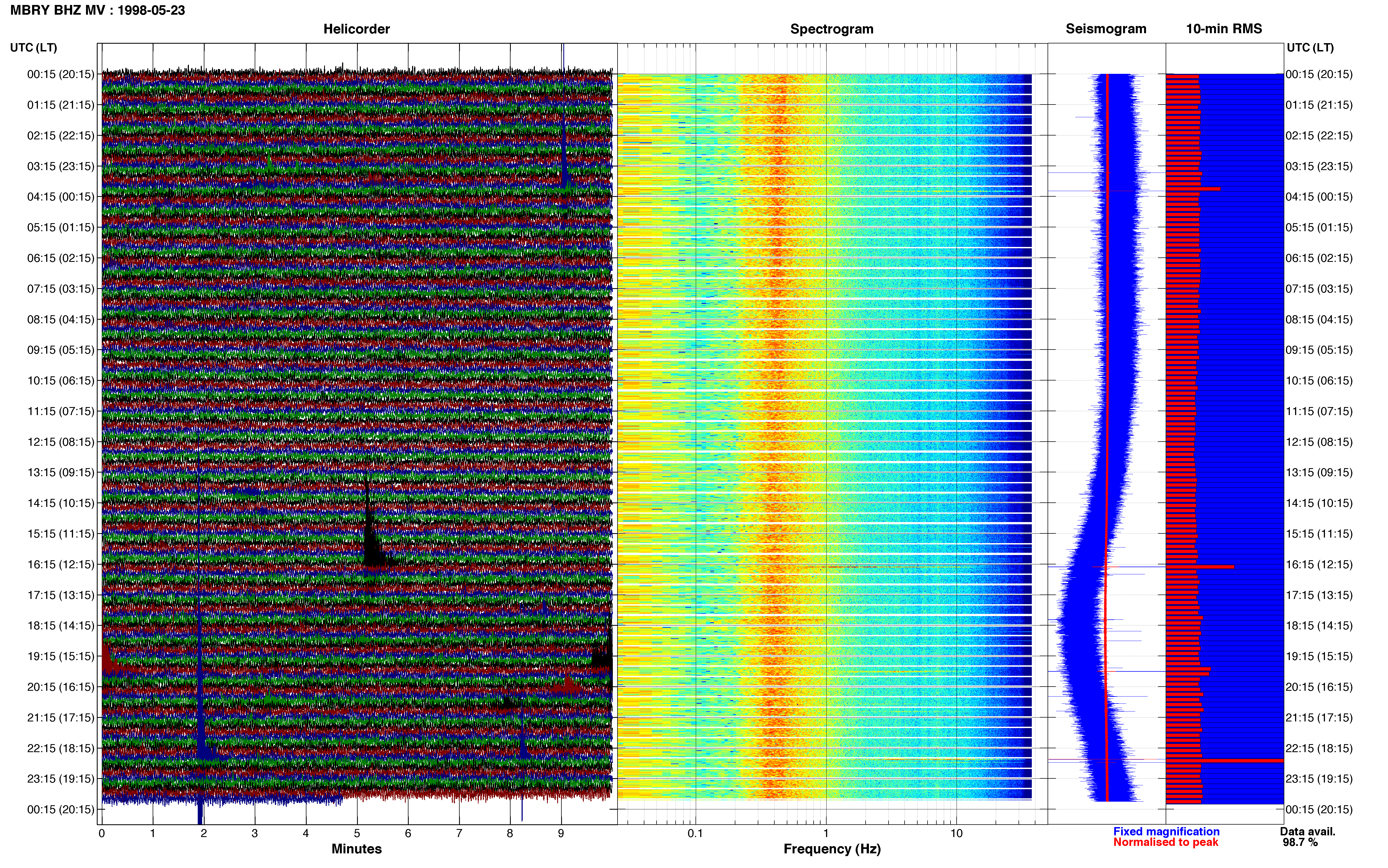Click right-axis time label 08:15 (04:15)
1388x868 pixels.
click(x=1319, y=319)
